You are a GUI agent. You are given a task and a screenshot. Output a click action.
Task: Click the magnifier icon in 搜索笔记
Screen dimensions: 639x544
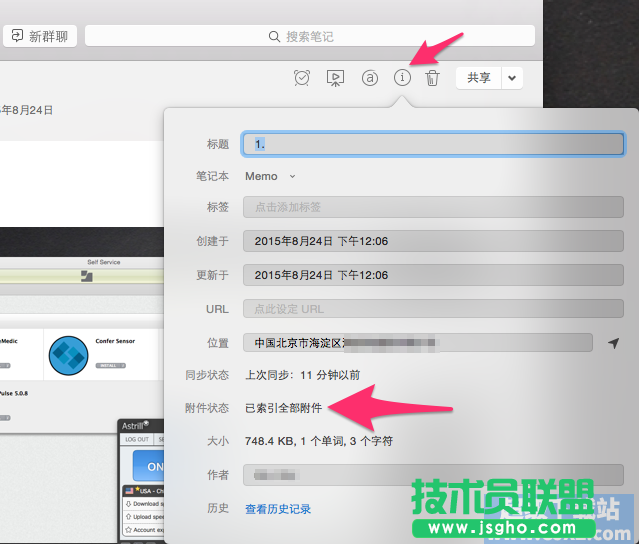point(275,36)
